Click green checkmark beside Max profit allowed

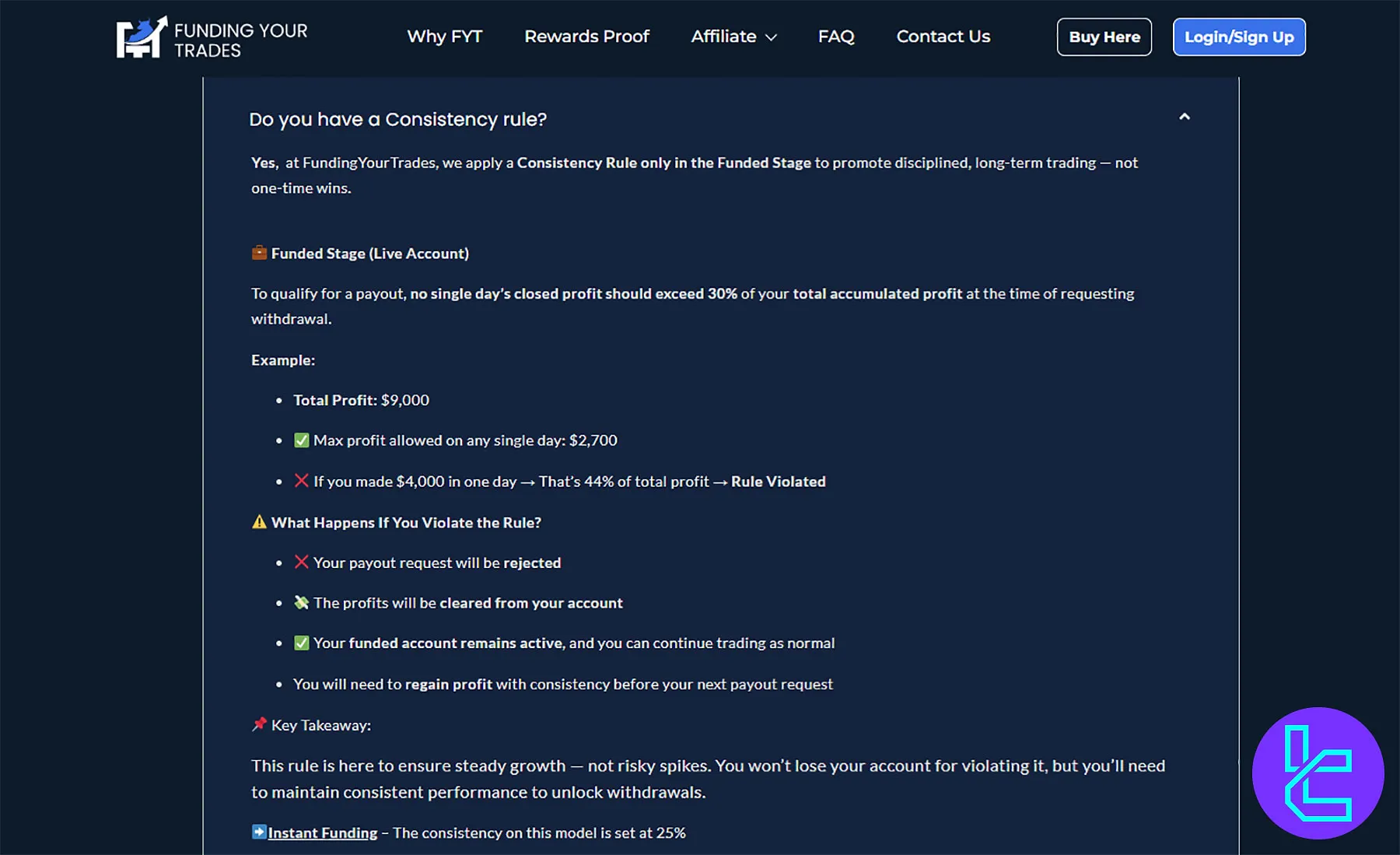coord(301,440)
